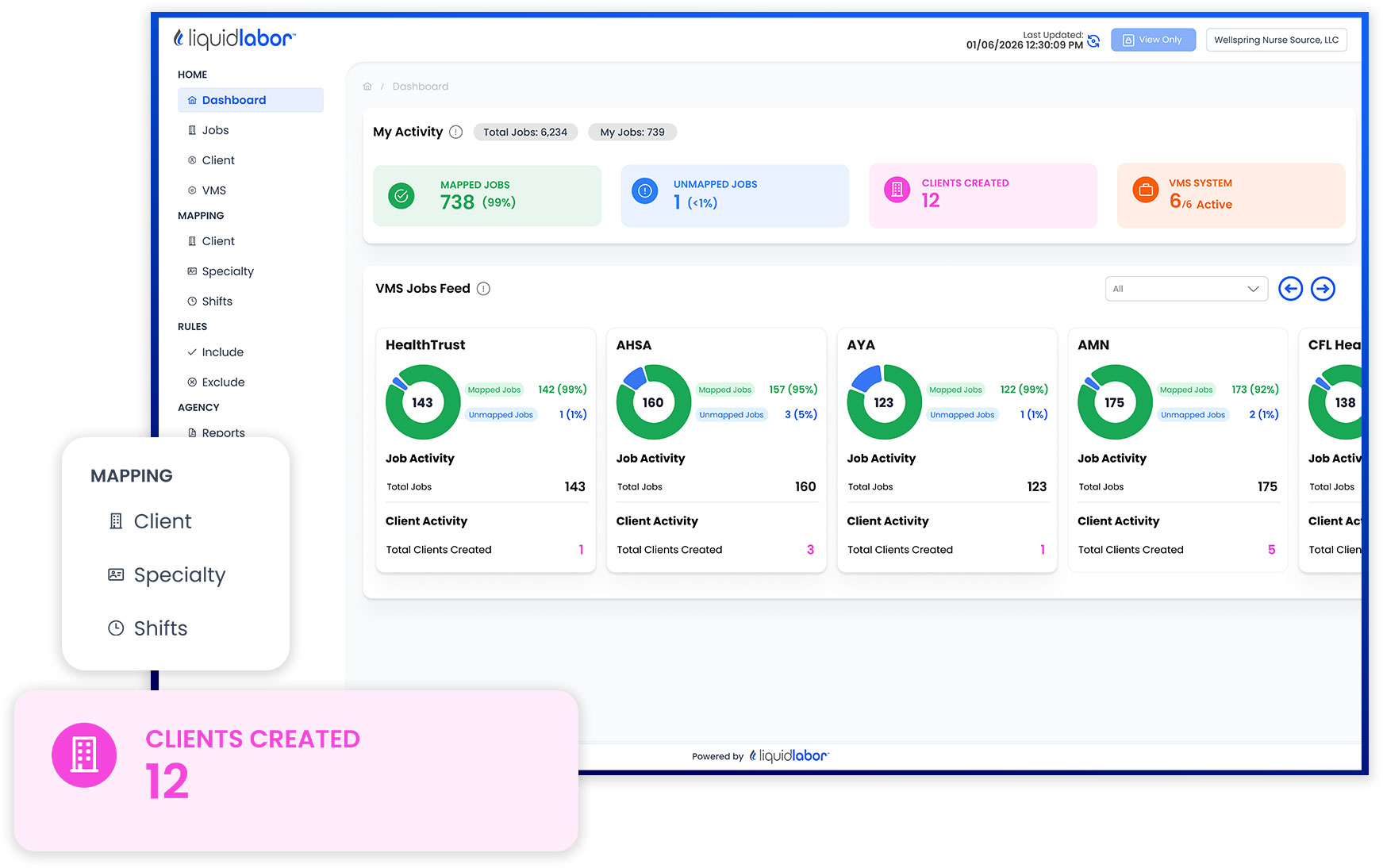
Task: Click the Dashboard breadcrumb link
Action: click(421, 86)
